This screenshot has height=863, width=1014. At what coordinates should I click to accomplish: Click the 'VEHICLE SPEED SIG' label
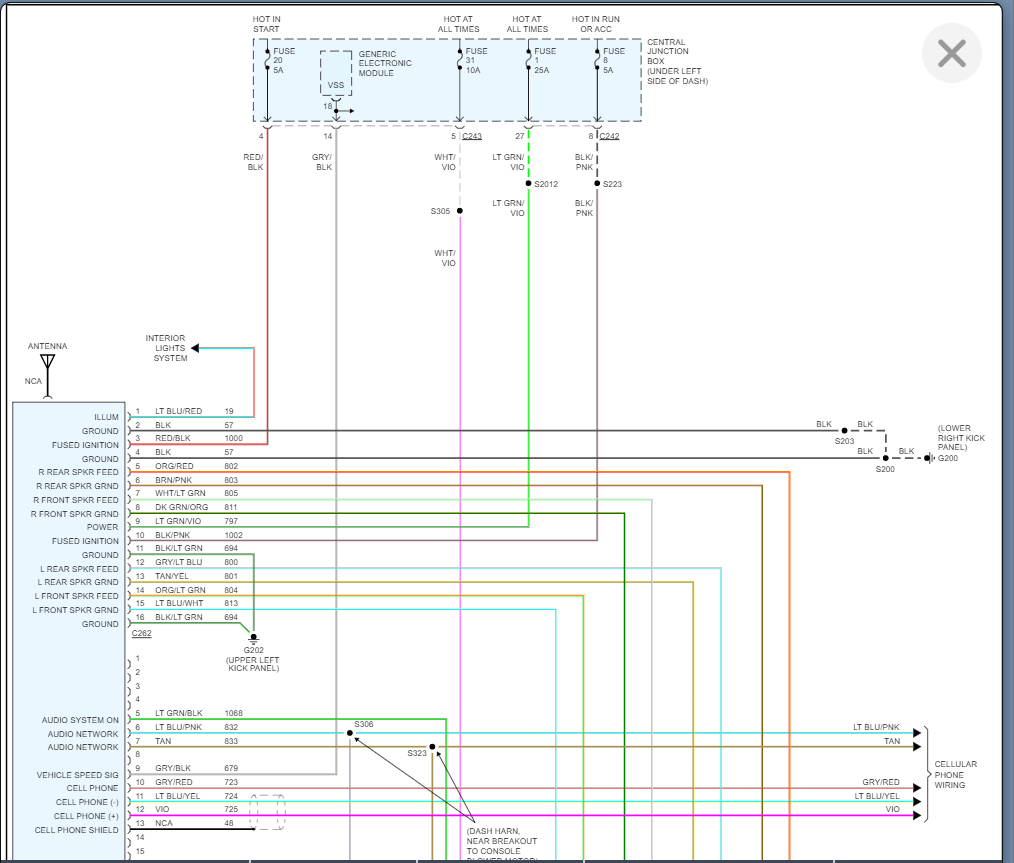[78, 774]
